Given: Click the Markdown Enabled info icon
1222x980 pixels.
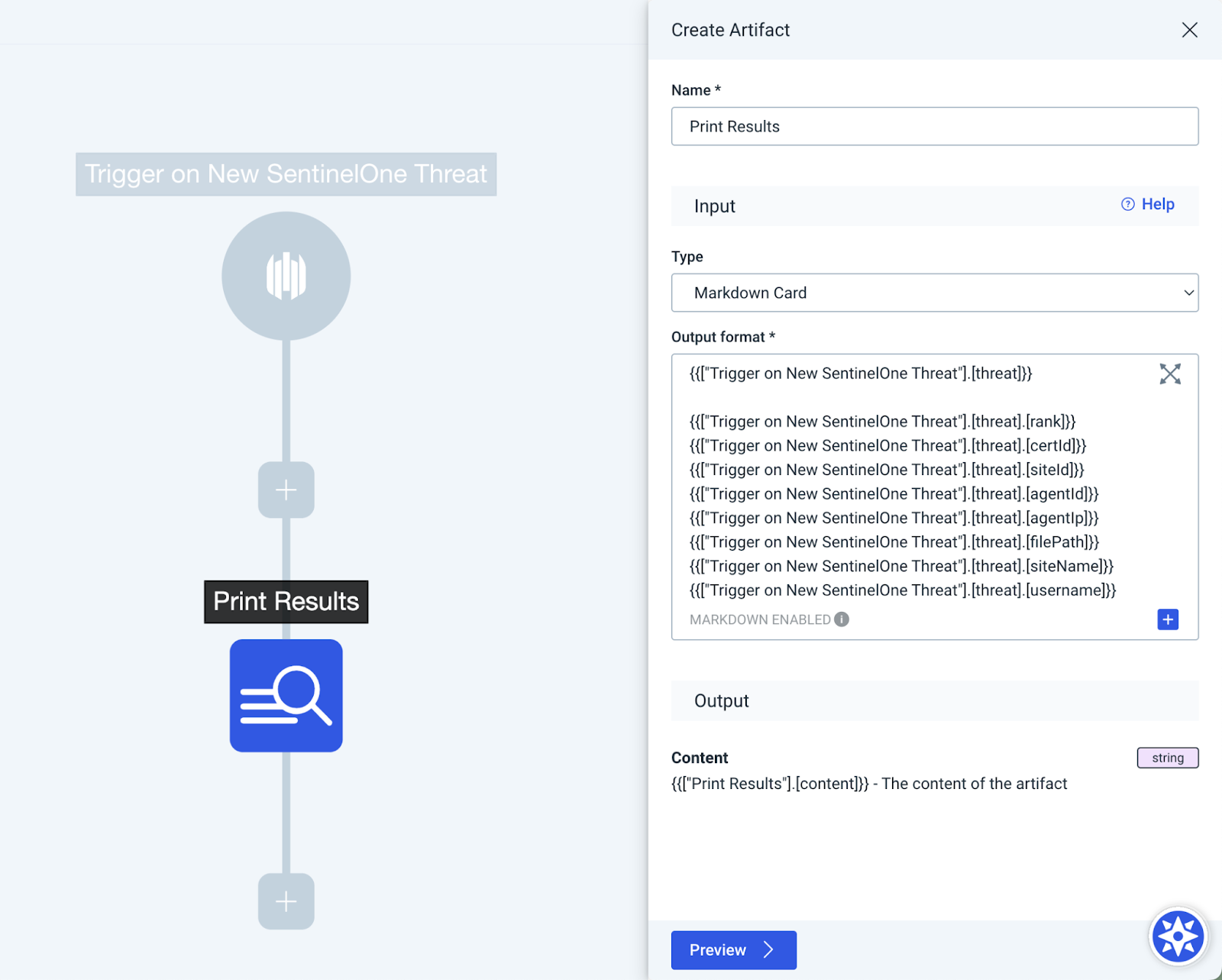Looking at the screenshot, I should point(842,619).
